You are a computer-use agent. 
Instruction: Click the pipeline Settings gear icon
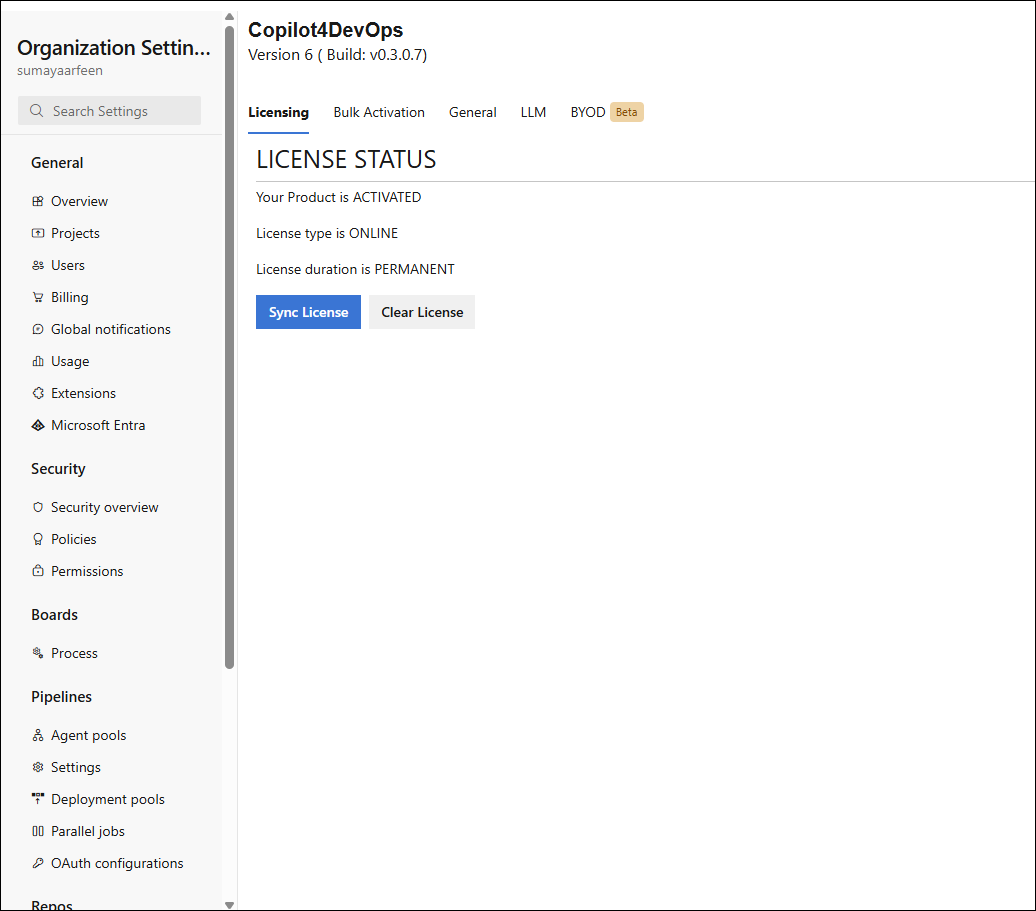pyautogui.click(x=38, y=767)
